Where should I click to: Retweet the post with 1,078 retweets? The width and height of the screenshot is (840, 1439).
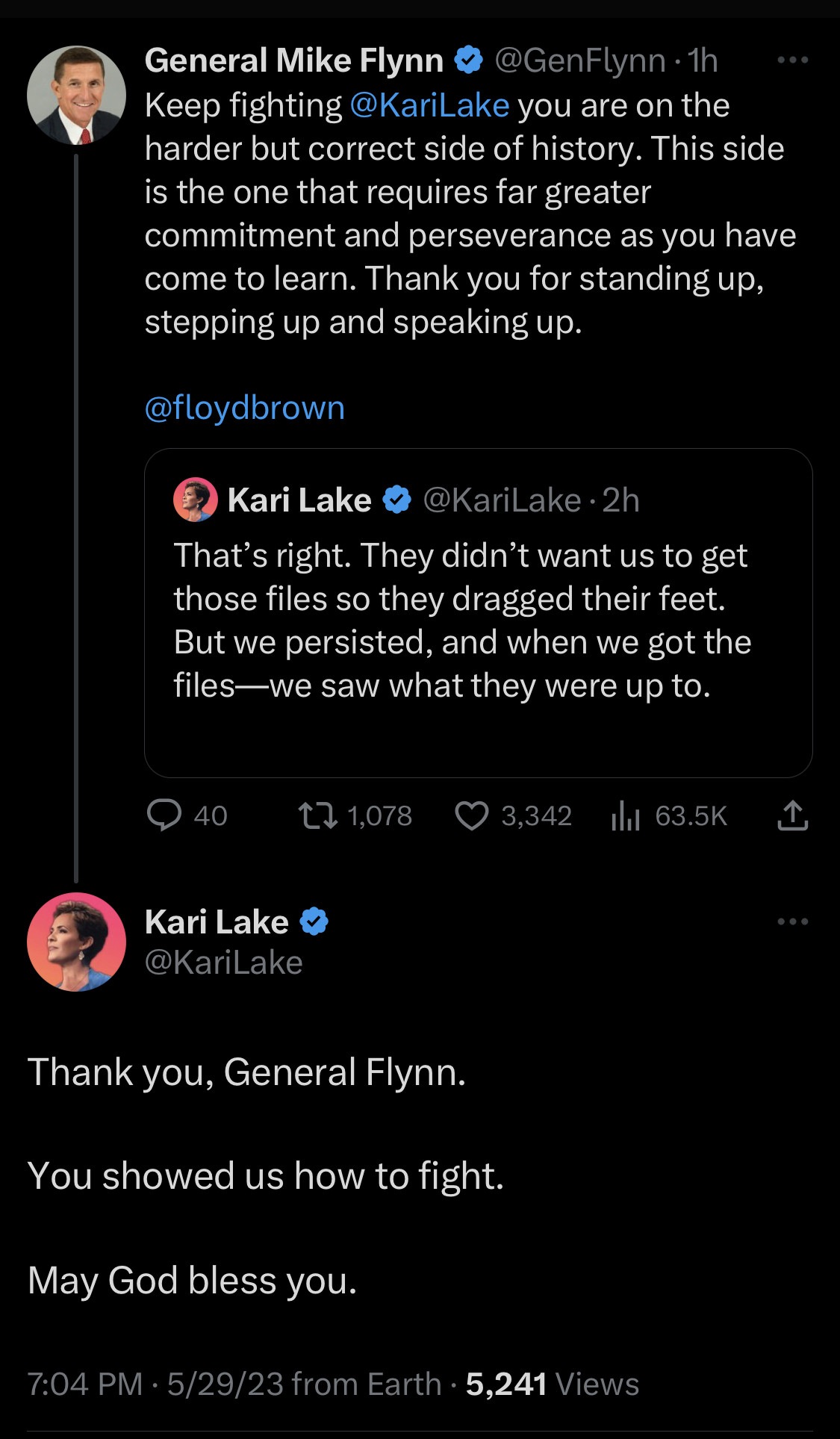[x=317, y=815]
